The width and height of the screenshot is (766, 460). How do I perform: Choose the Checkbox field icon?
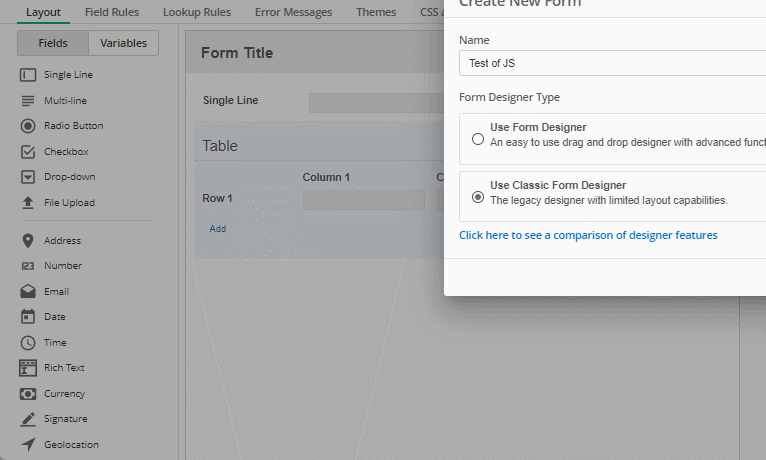pos(28,152)
